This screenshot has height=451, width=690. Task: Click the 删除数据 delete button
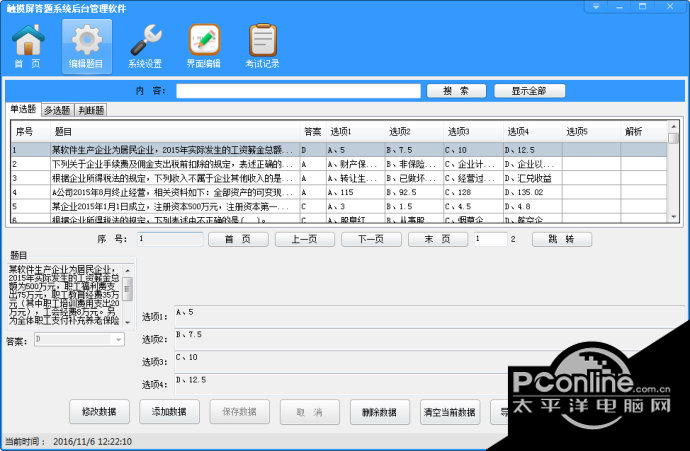click(379, 412)
